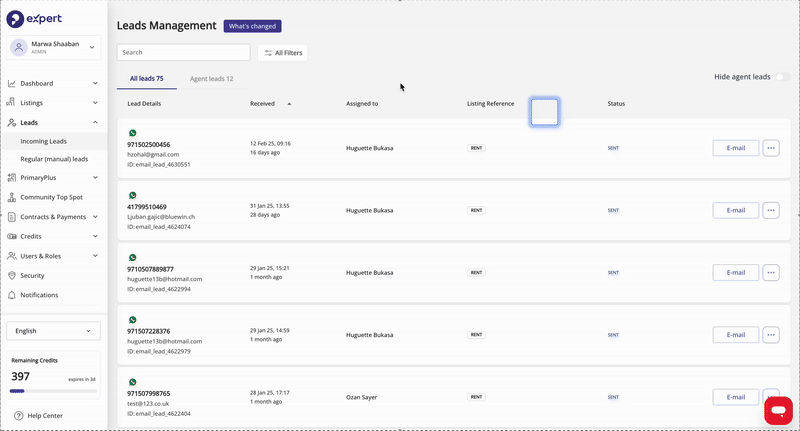
Task: Click the 397 remaining credits value
Action: pos(20,376)
